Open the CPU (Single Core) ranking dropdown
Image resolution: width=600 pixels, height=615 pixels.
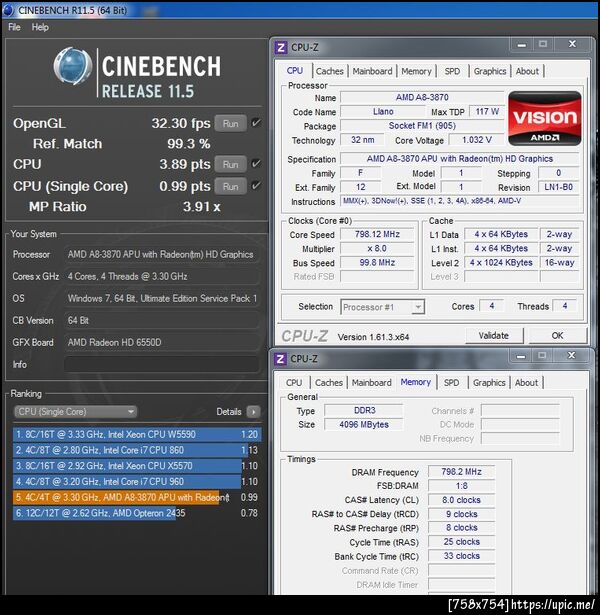(x=75, y=412)
